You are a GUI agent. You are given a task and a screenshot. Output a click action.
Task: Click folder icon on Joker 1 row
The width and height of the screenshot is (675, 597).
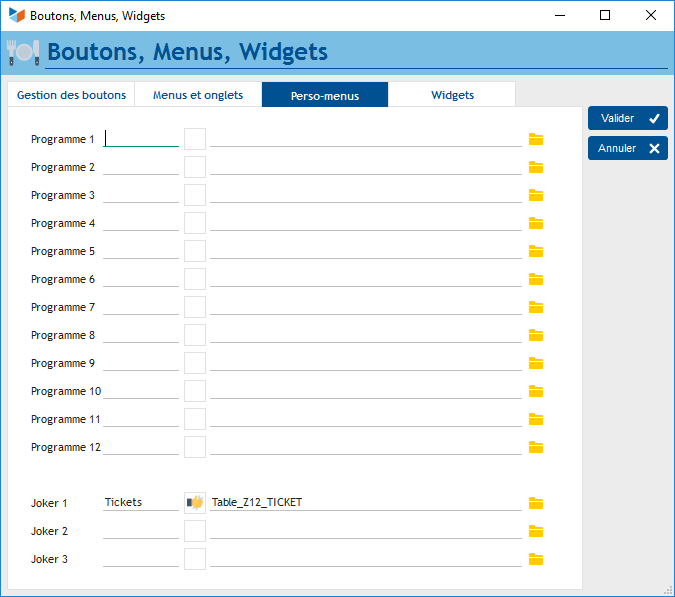pyautogui.click(x=536, y=503)
